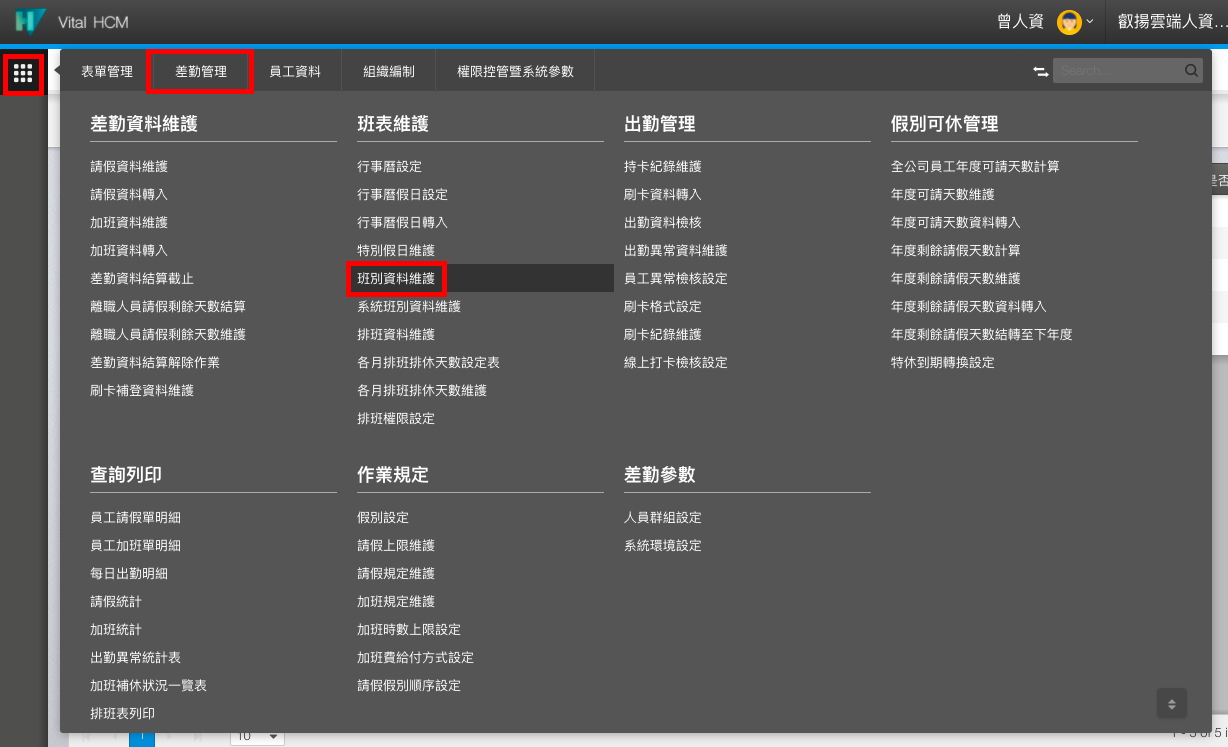Click the scroll up-down arrow button
Screen dimensions: 1228x747
[x=1172, y=703]
